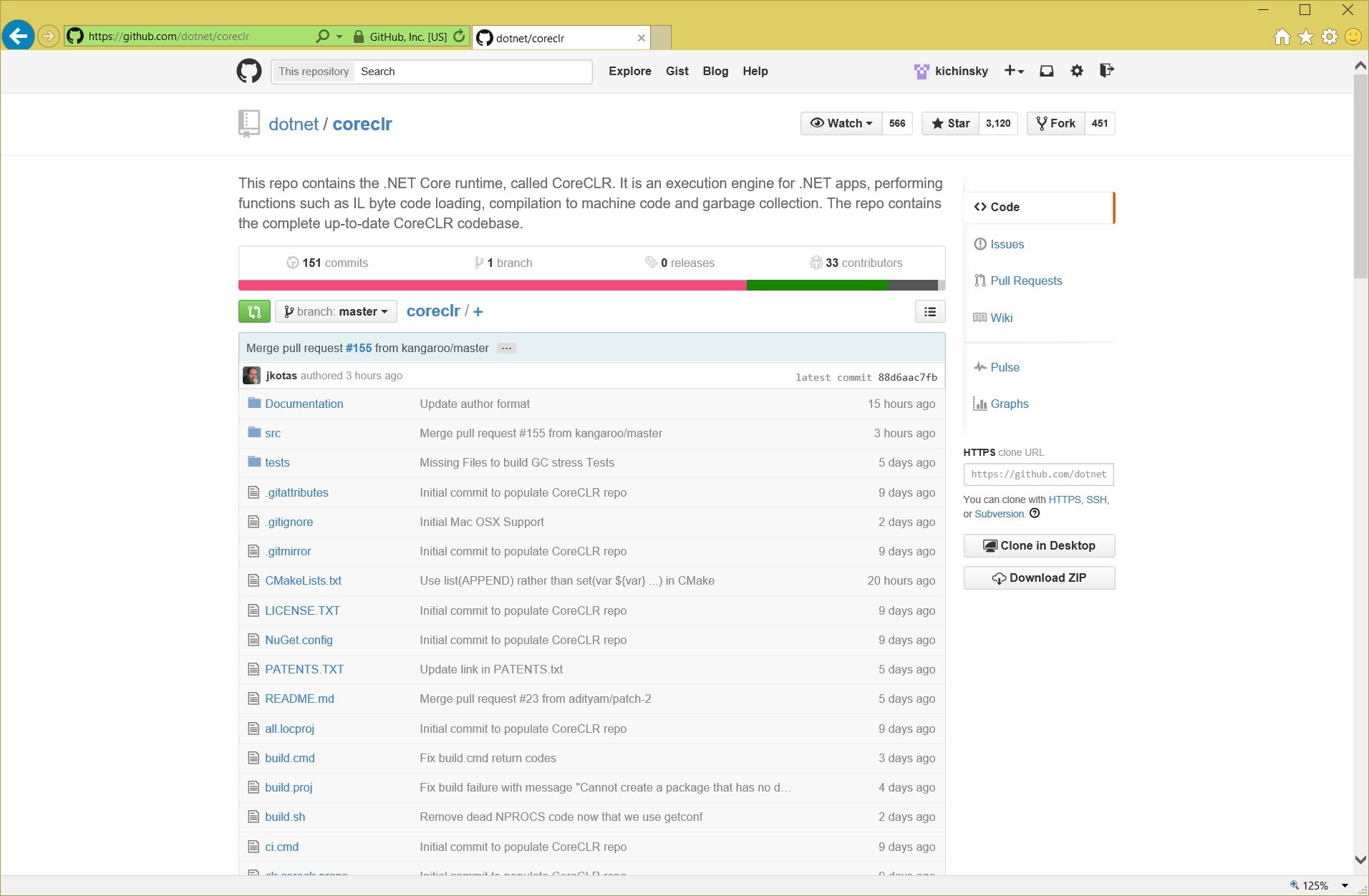Go back with browser back arrow
This screenshot has height=896, width=1369.
click(x=19, y=36)
